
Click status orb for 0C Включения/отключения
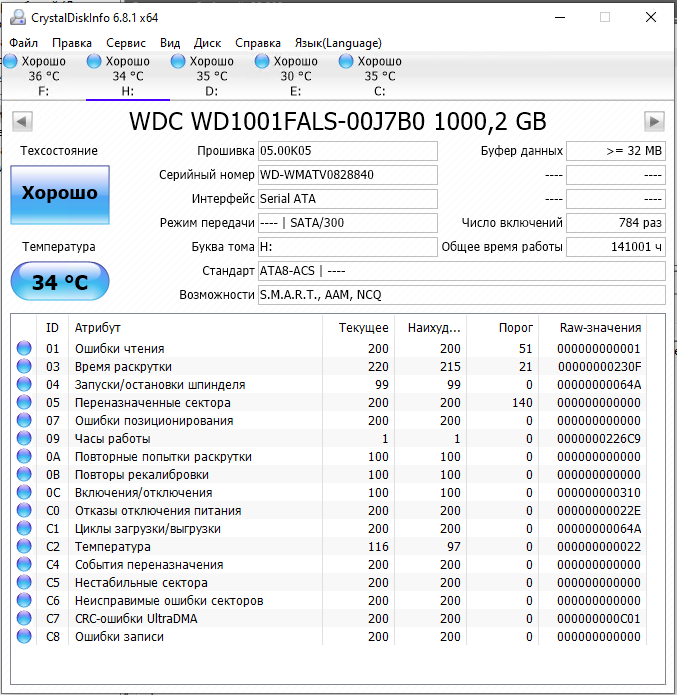point(24,492)
